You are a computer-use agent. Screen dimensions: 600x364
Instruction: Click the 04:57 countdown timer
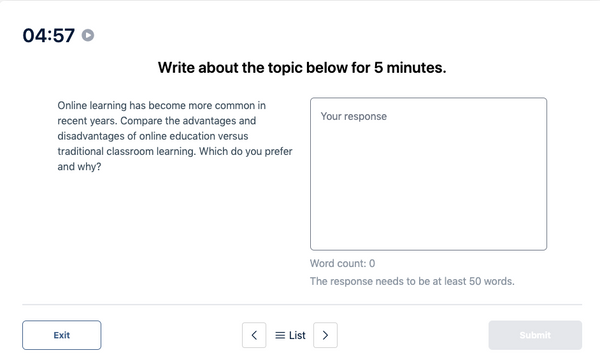(49, 36)
